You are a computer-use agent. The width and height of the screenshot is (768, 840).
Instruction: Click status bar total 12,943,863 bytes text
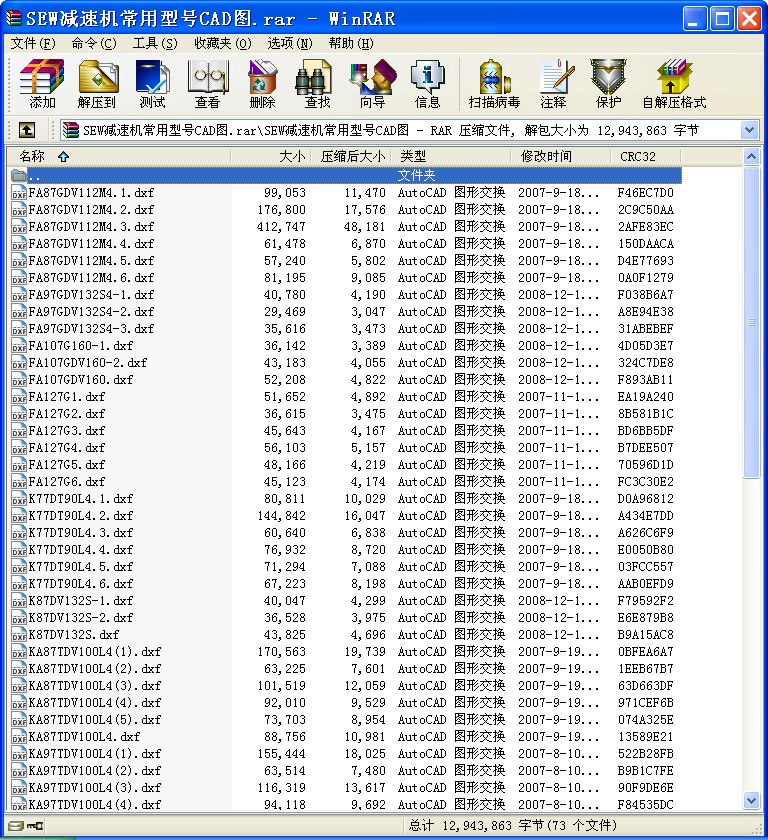513,826
